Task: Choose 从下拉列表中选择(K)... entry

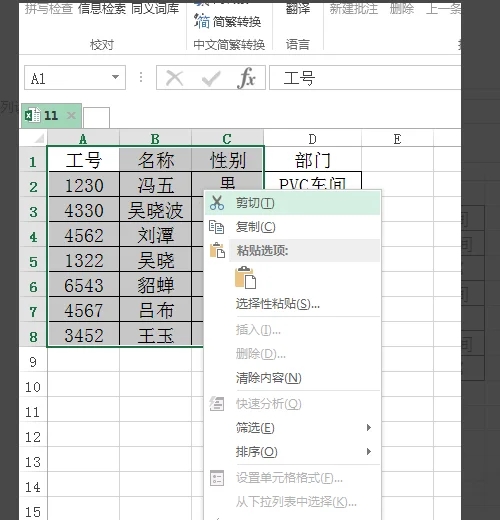Action: (292, 502)
